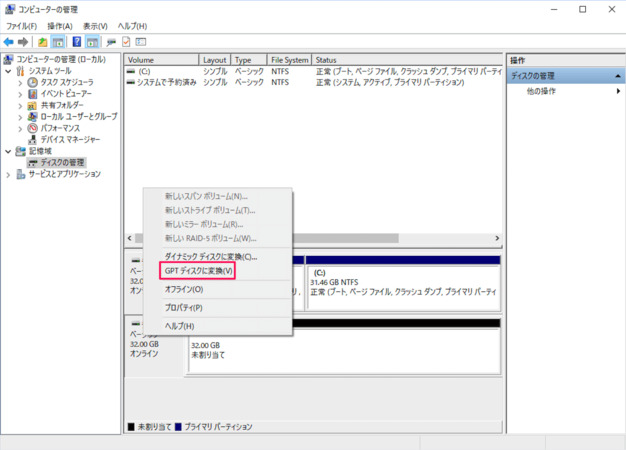Click the イベント ビューアー icon

(x=32, y=94)
